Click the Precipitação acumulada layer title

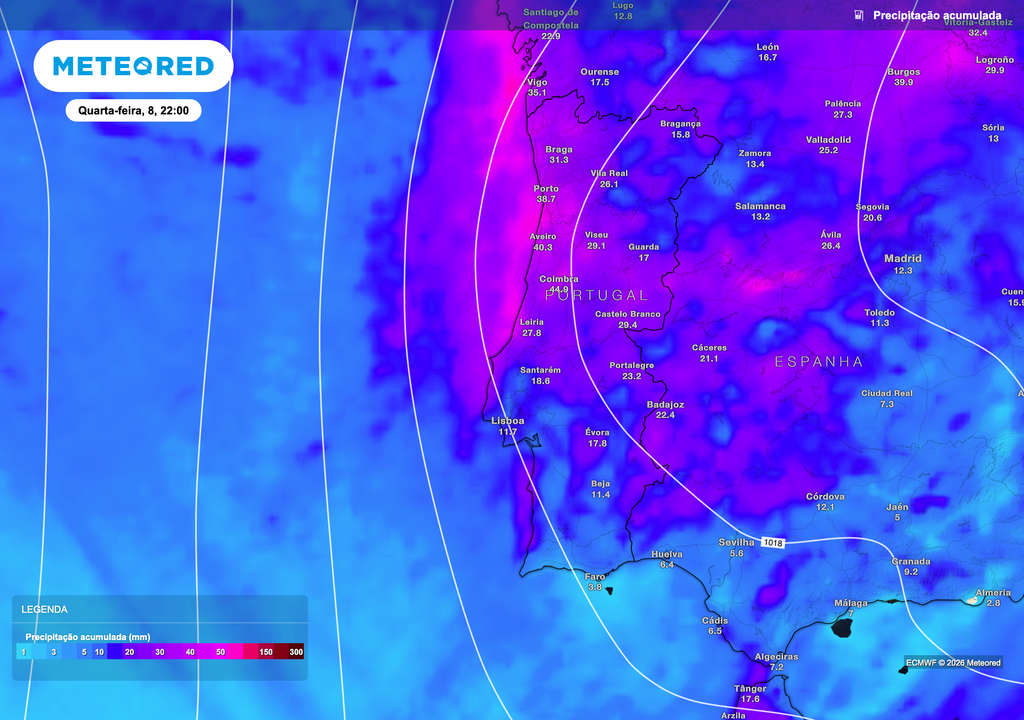click(x=936, y=15)
